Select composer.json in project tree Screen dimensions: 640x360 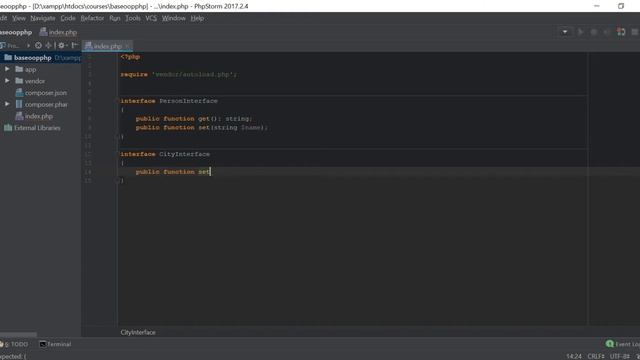point(46,93)
